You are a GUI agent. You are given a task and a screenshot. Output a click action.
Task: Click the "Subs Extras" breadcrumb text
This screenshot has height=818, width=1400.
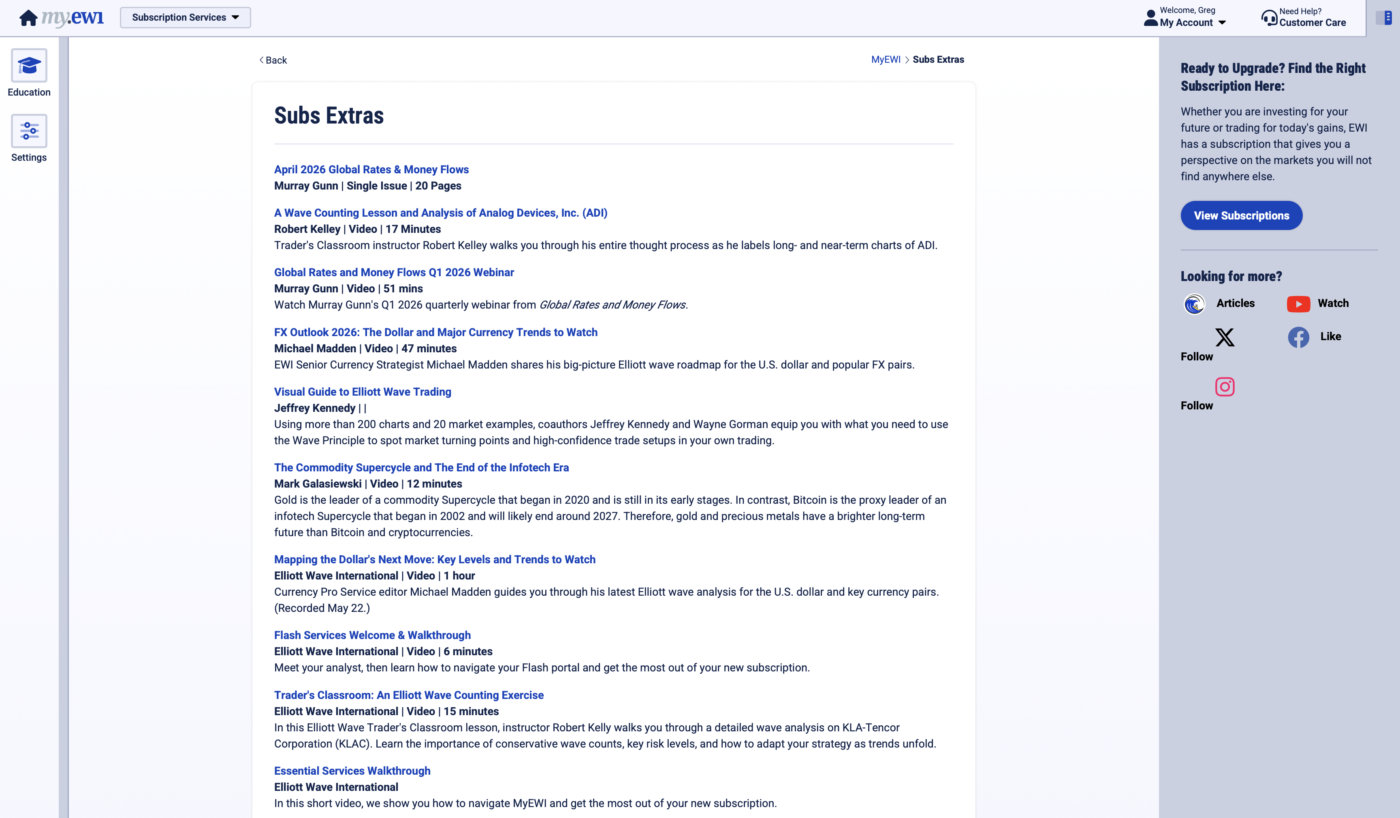[x=939, y=60]
